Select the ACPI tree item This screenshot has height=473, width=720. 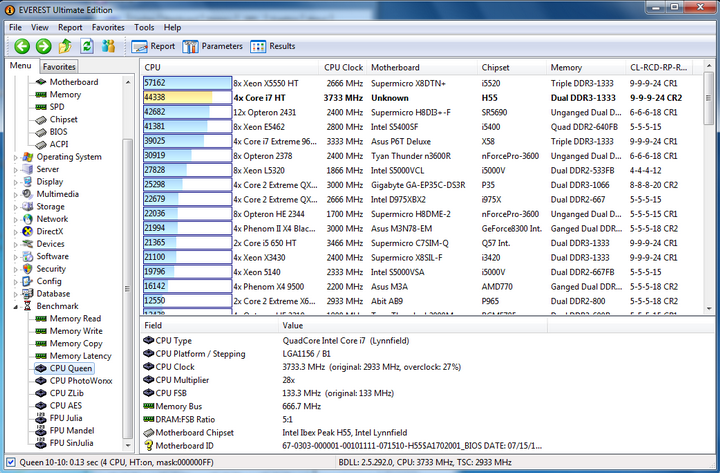coord(59,144)
